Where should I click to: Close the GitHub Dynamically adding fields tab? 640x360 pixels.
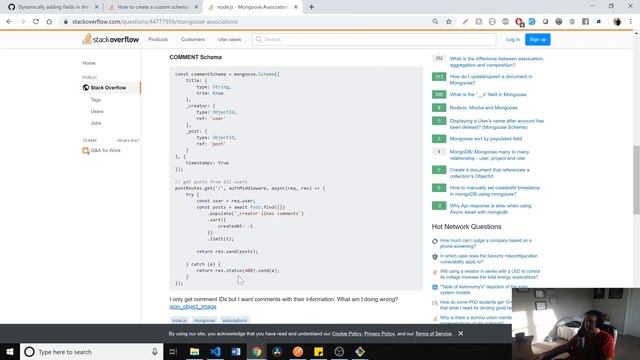click(96, 7)
